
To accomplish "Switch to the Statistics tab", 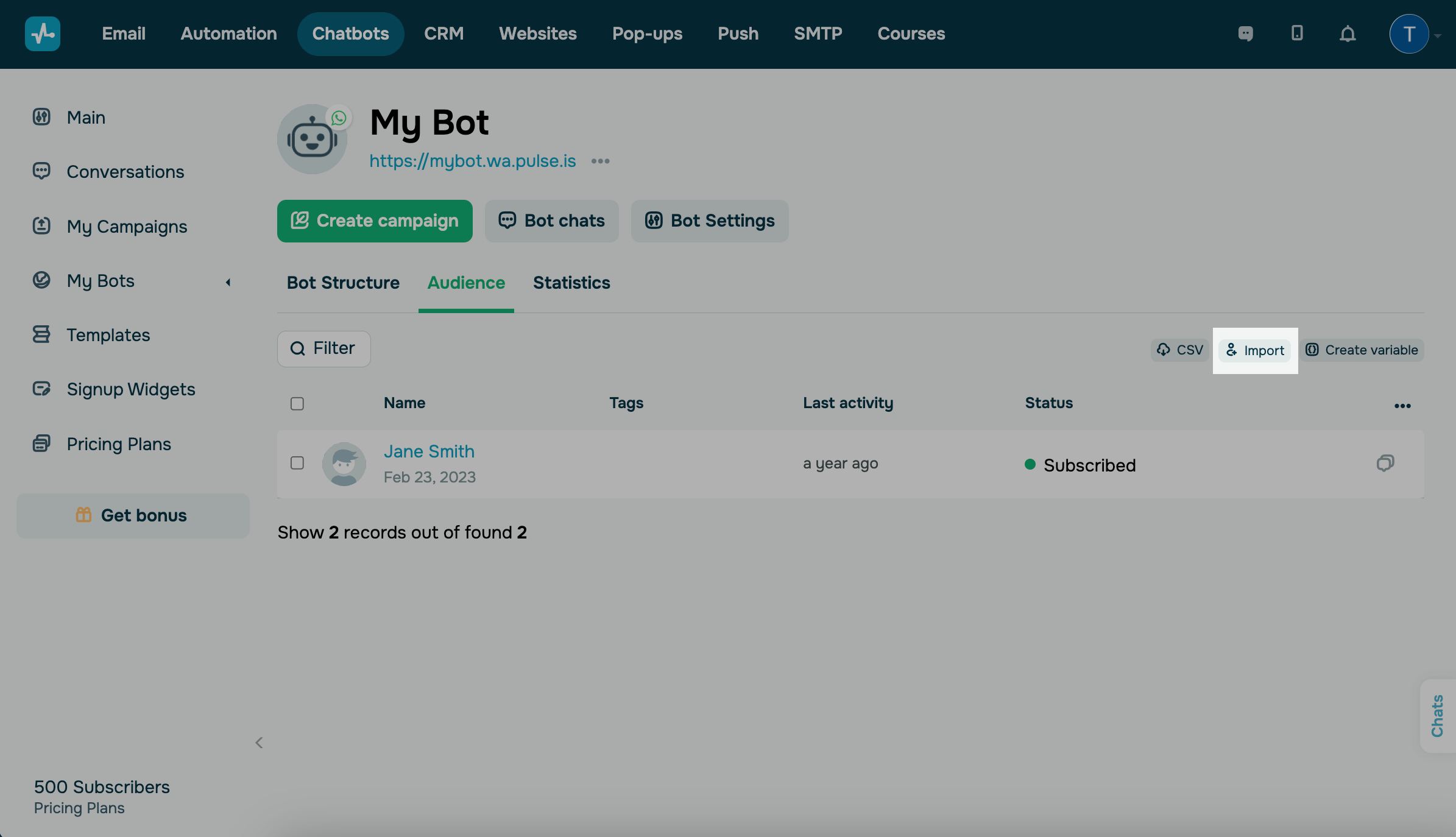I will tap(571, 283).
